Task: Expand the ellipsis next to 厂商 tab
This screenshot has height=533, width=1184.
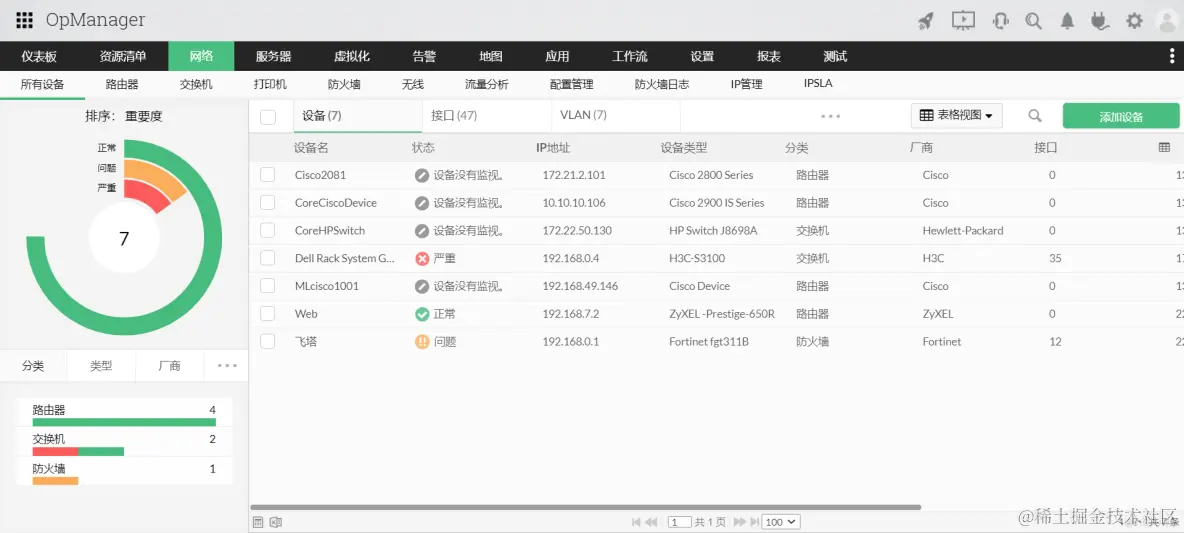Action: [x=227, y=365]
